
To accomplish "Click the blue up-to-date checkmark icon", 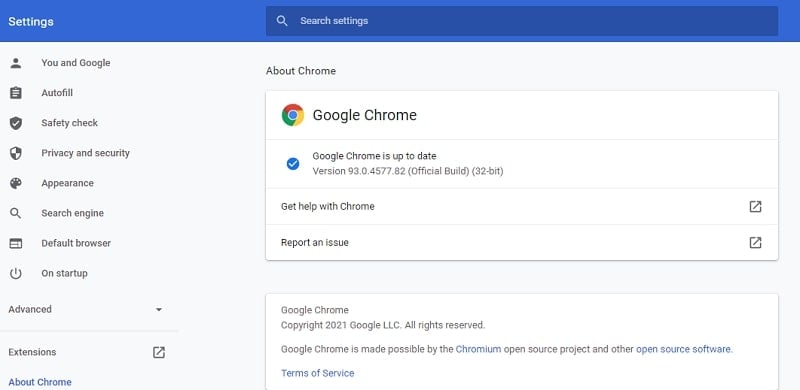I will [293, 164].
